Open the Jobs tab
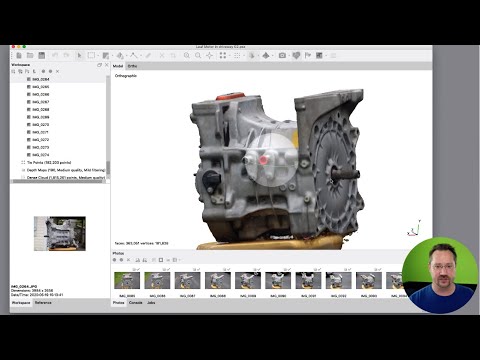 pyautogui.click(x=151, y=303)
